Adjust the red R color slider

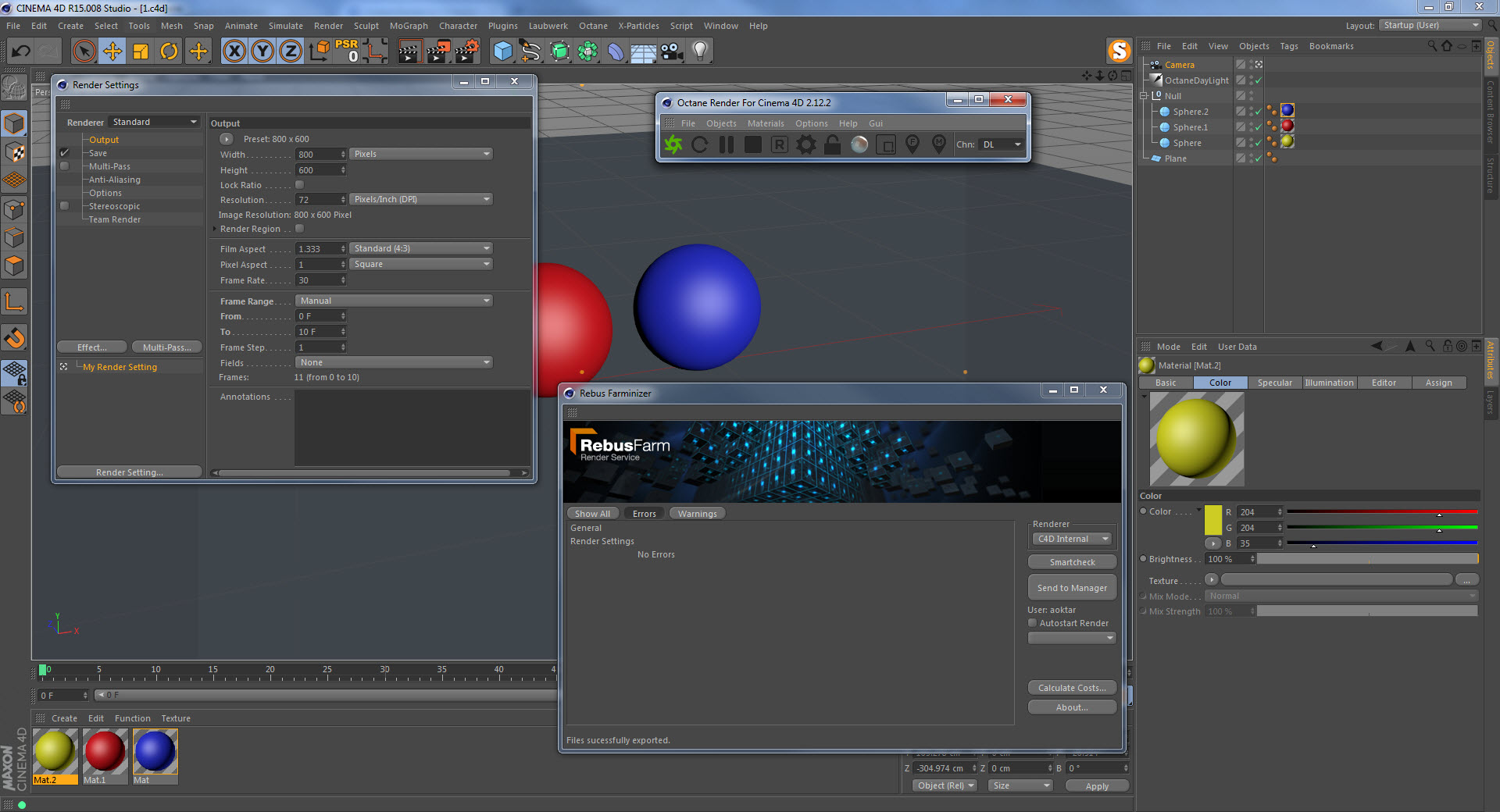tap(1382, 512)
